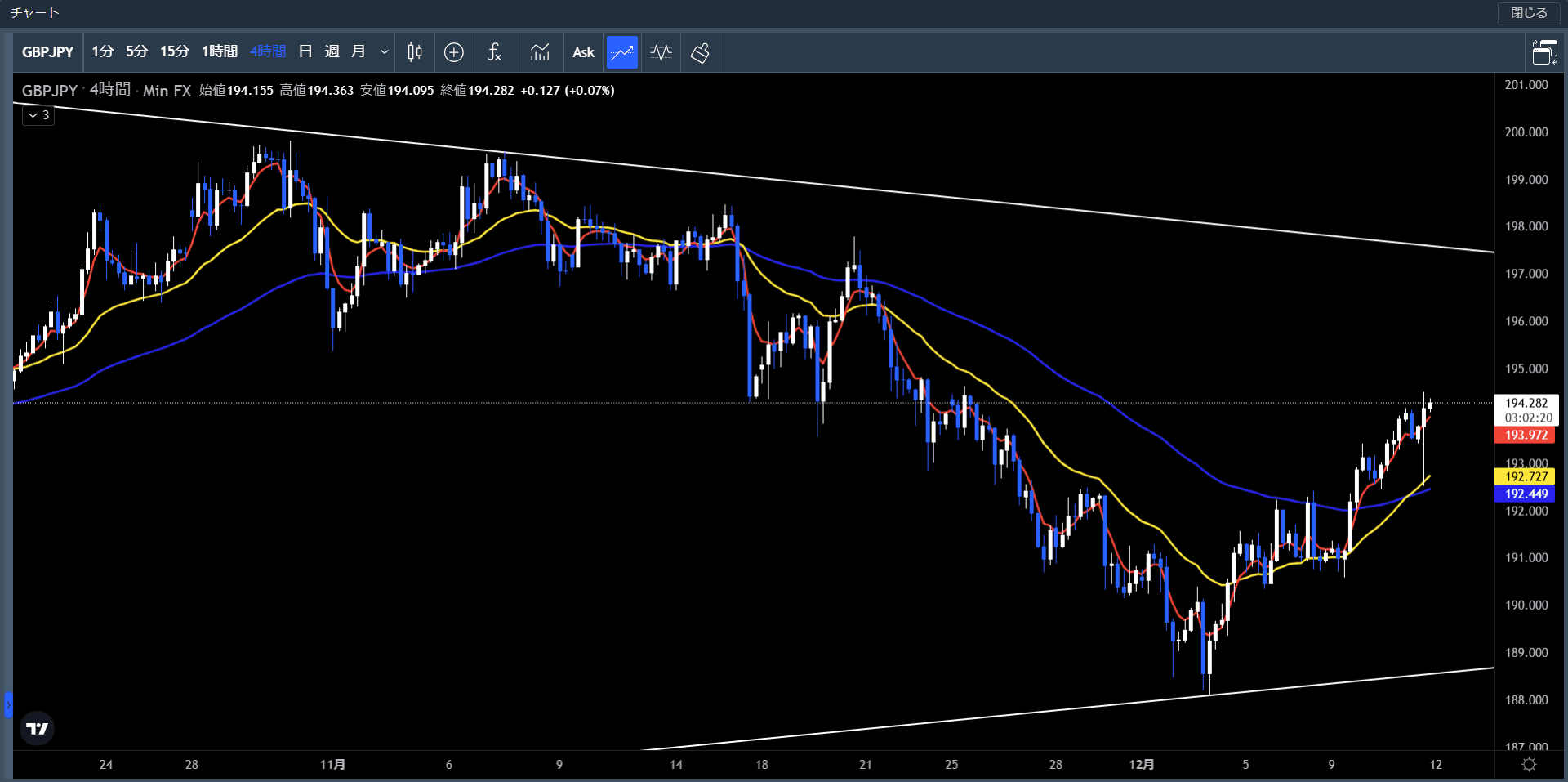Expand the left side panel arrow
The height and width of the screenshot is (782, 1568).
8,704
